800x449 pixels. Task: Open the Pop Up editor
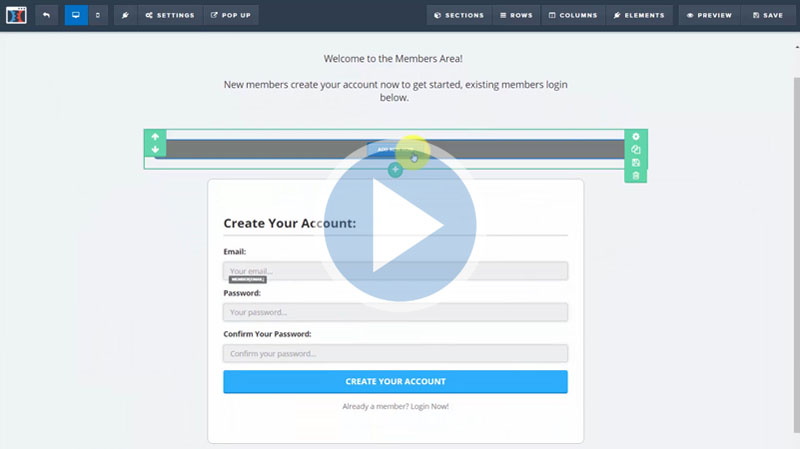[232, 15]
